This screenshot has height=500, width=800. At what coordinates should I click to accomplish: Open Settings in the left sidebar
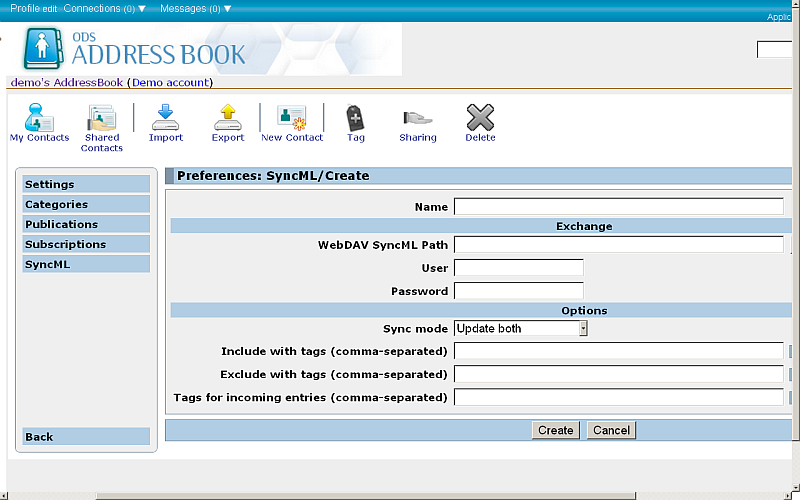click(x=86, y=184)
